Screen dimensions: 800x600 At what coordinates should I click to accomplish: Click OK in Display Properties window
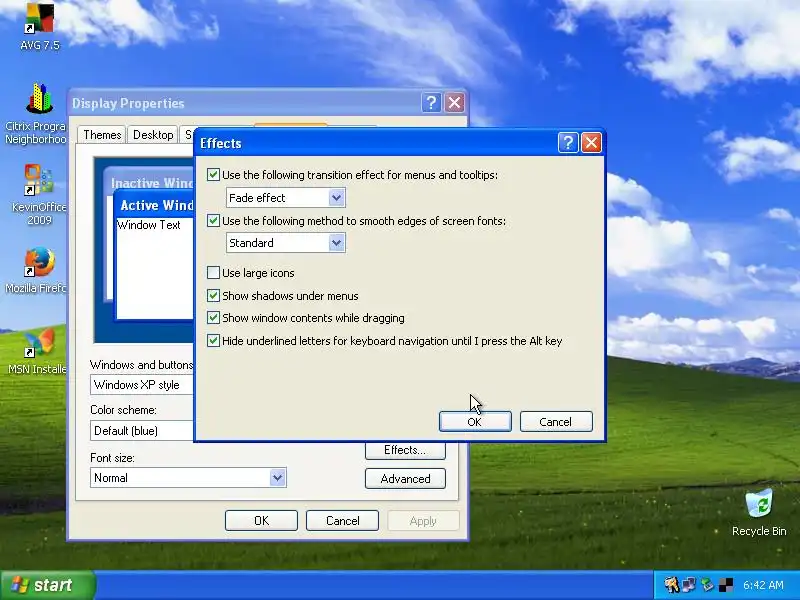pyautogui.click(x=261, y=520)
